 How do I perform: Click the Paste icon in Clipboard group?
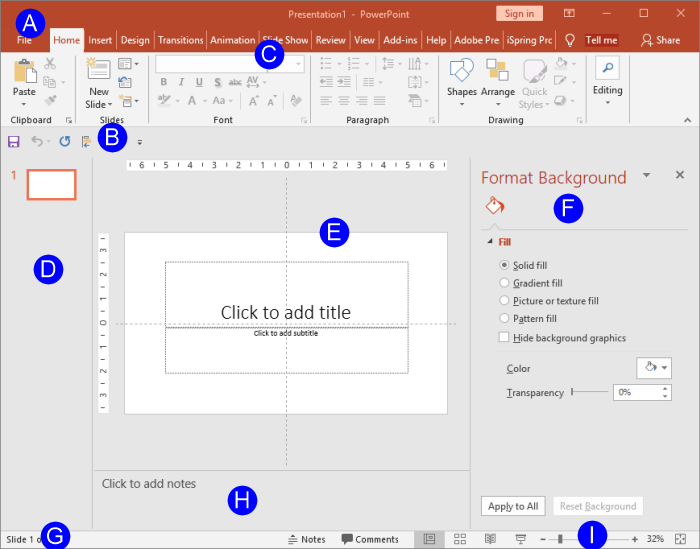pos(24,73)
